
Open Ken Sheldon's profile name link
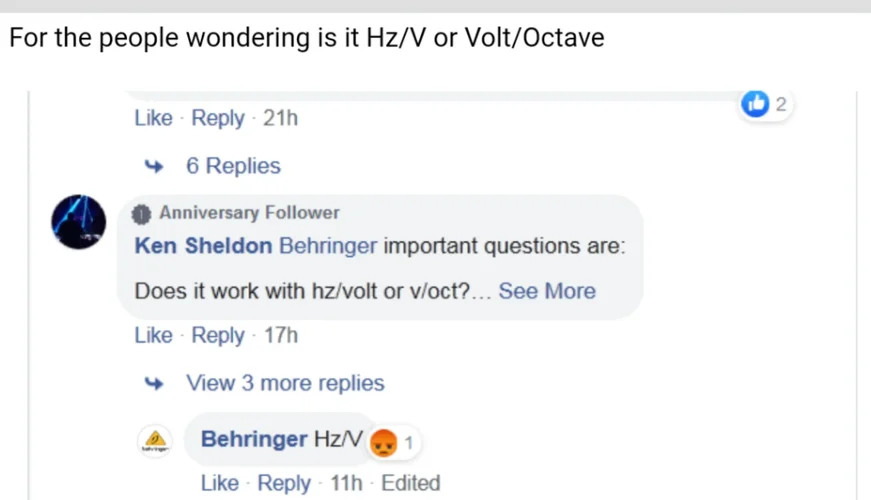pyautogui.click(x=203, y=246)
